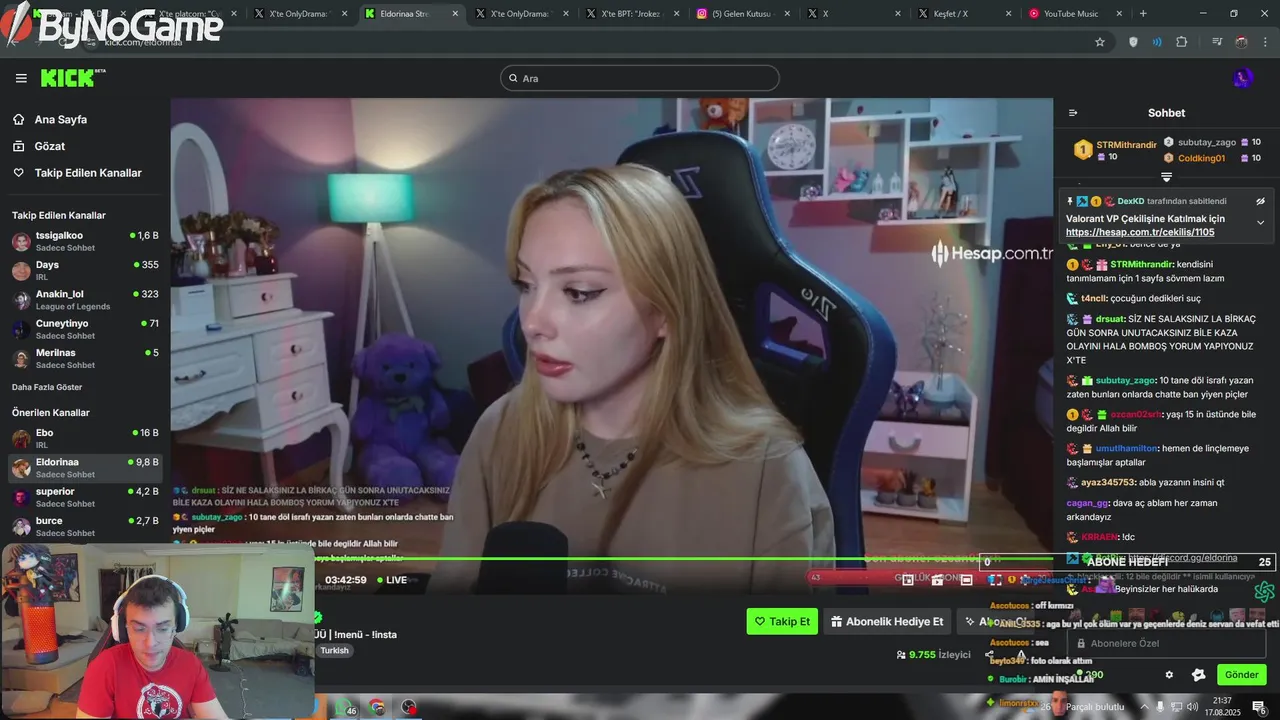1280x720 pixels.
Task: Open the user profile avatar menu
Action: (1243, 78)
